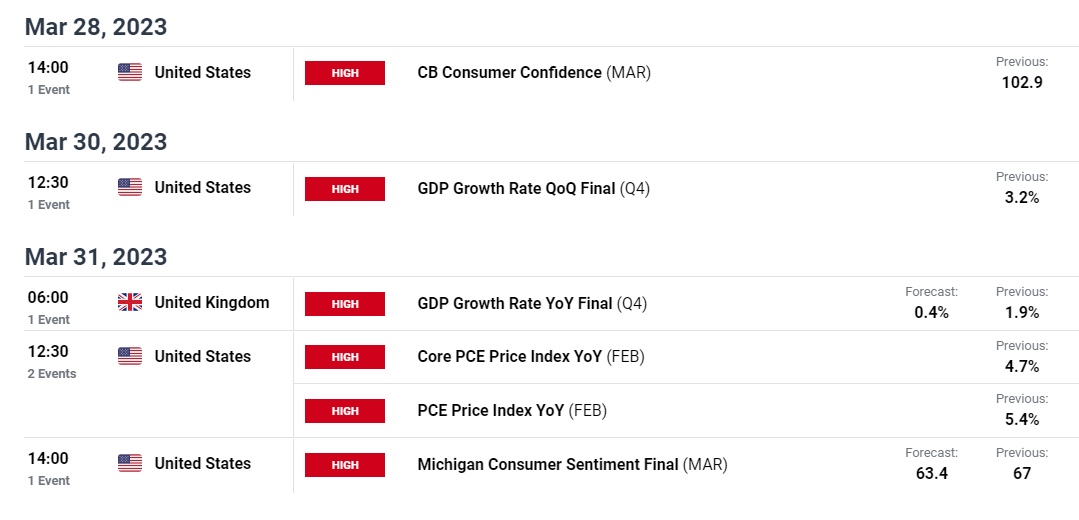
Task: Click HIGH badge for Core PCE Price Index
Action: tap(345, 357)
